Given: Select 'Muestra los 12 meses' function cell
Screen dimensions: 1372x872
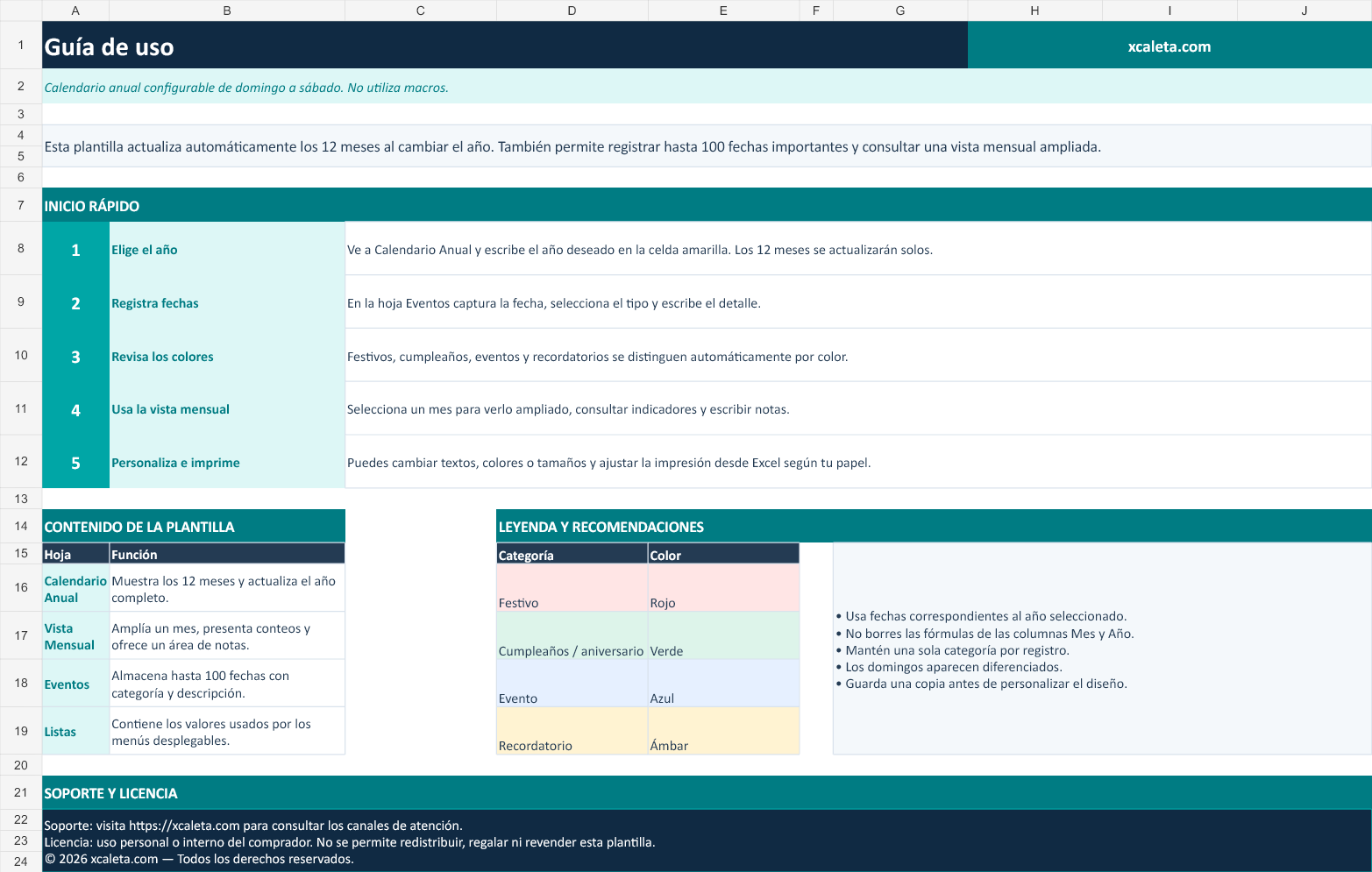Looking at the screenshot, I should (x=227, y=588).
